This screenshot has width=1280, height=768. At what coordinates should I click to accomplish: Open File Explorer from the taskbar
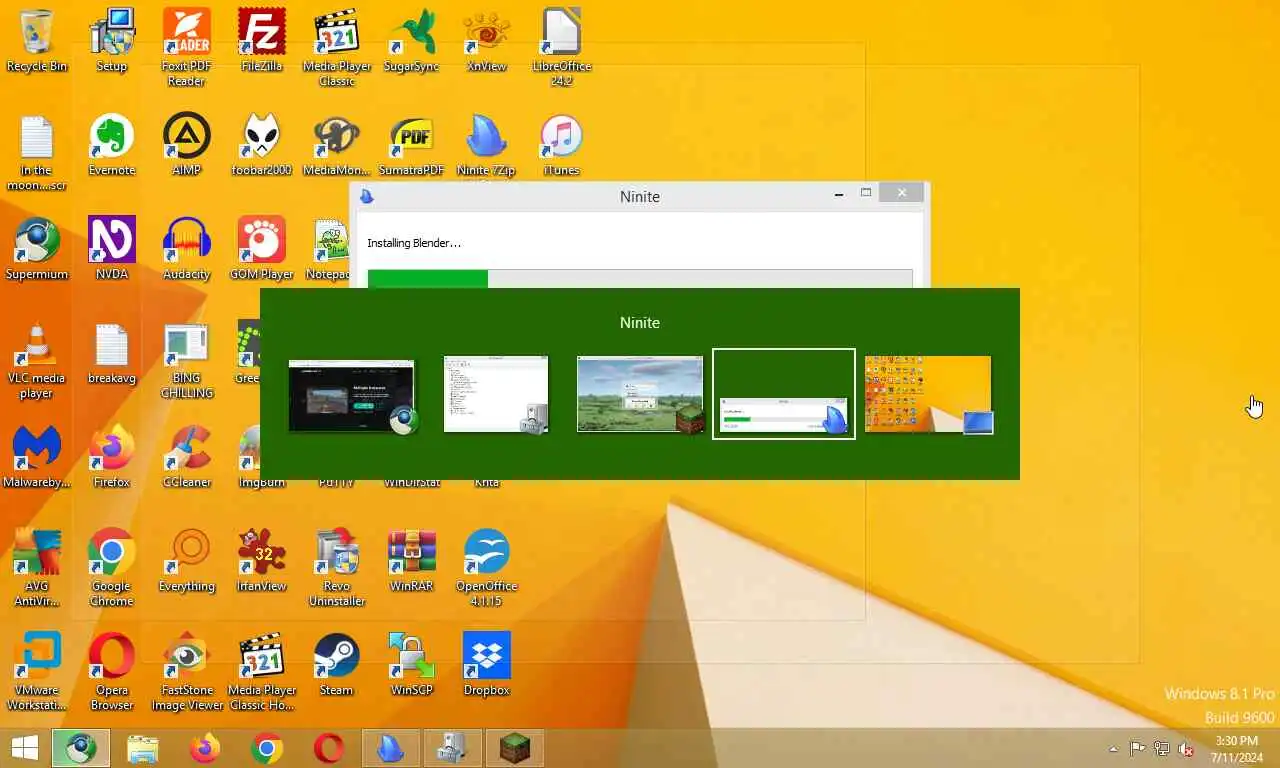click(x=143, y=748)
